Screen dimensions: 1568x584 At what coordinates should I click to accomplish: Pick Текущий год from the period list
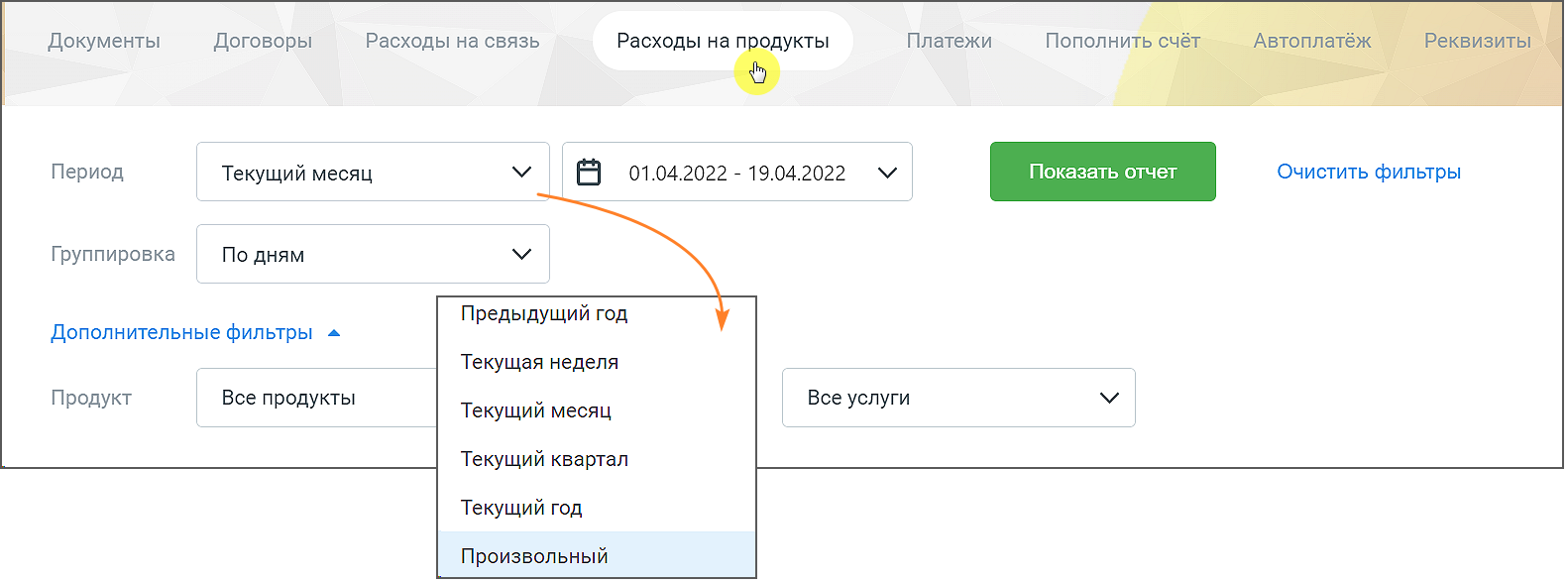click(597, 508)
